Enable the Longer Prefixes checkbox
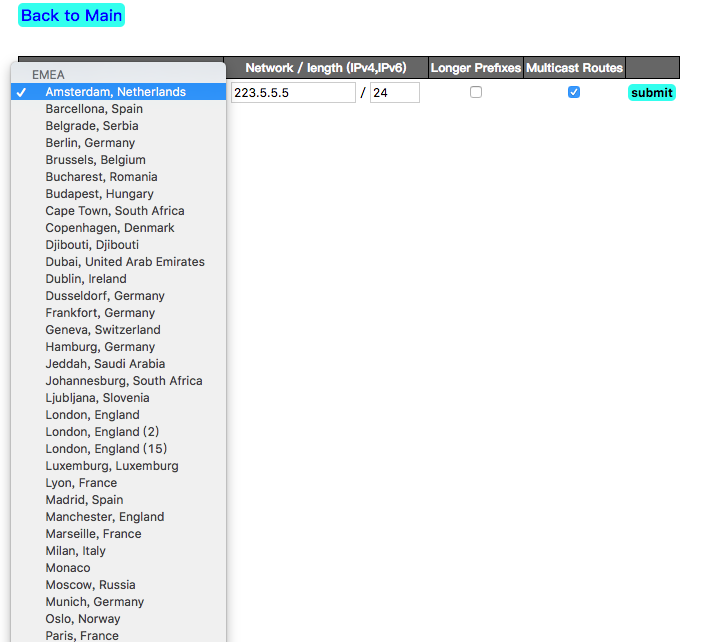Viewport: 701px width, 642px height. click(476, 92)
